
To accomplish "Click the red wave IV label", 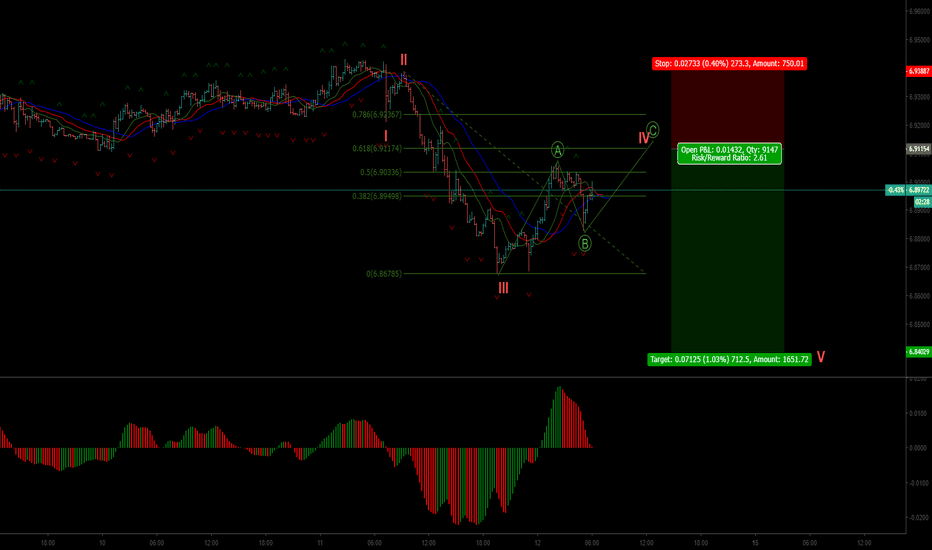I will pos(644,138).
